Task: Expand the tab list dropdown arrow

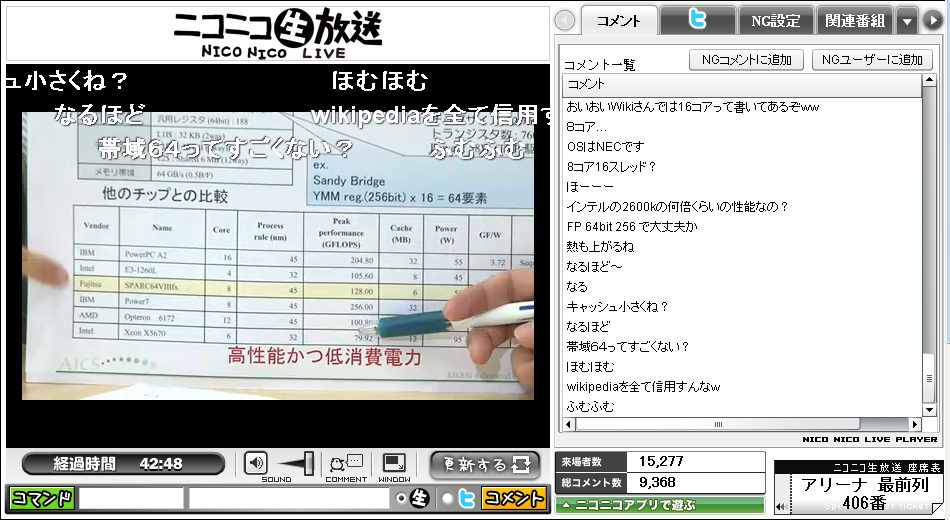Action: pyautogui.click(x=907, y=22)
